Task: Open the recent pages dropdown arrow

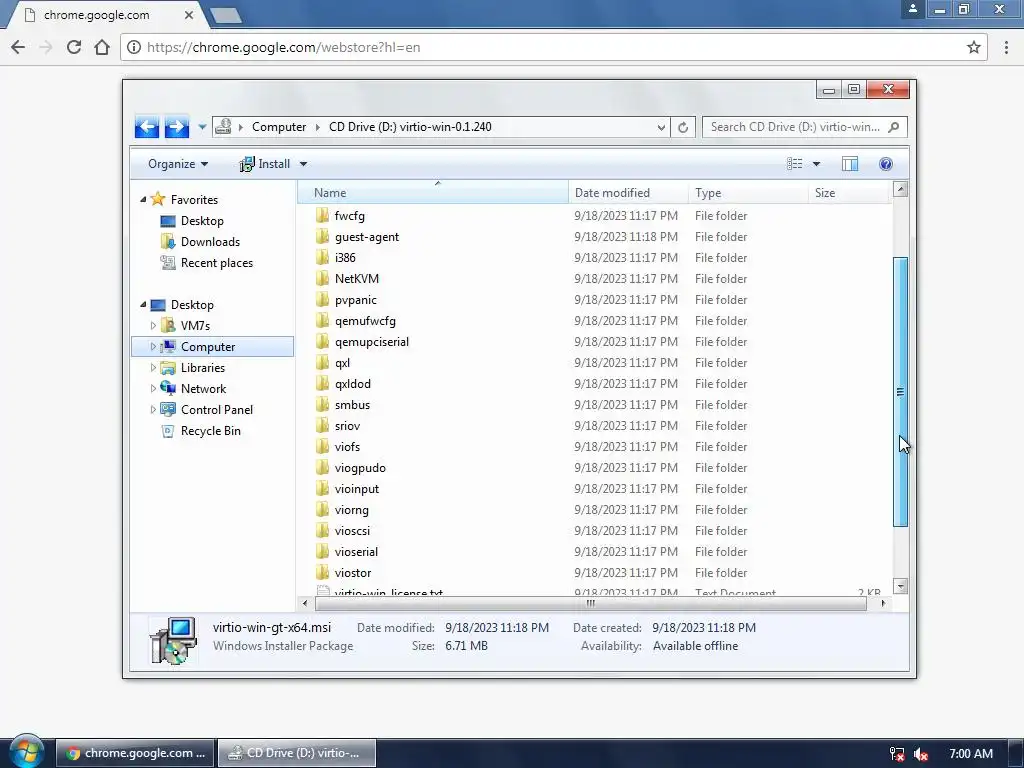Action: (x=202, y=127)
